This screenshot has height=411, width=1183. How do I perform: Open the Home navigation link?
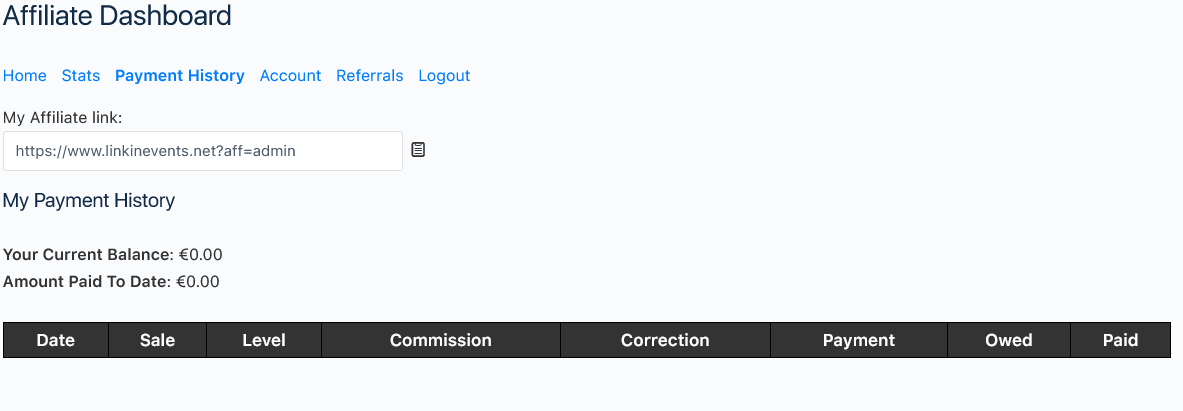coord(25,75)
